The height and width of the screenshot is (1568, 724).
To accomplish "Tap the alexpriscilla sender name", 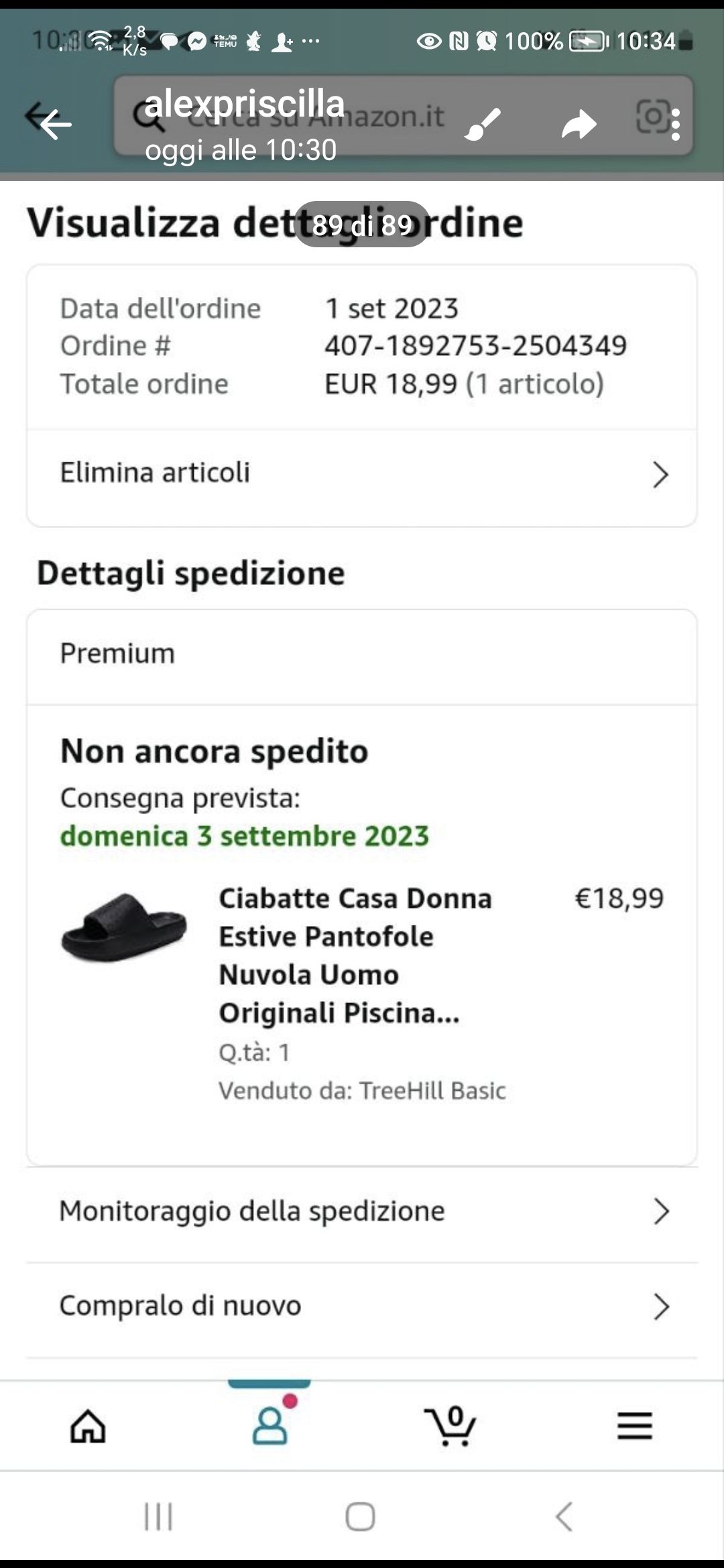I will click(x=244, y=104).
